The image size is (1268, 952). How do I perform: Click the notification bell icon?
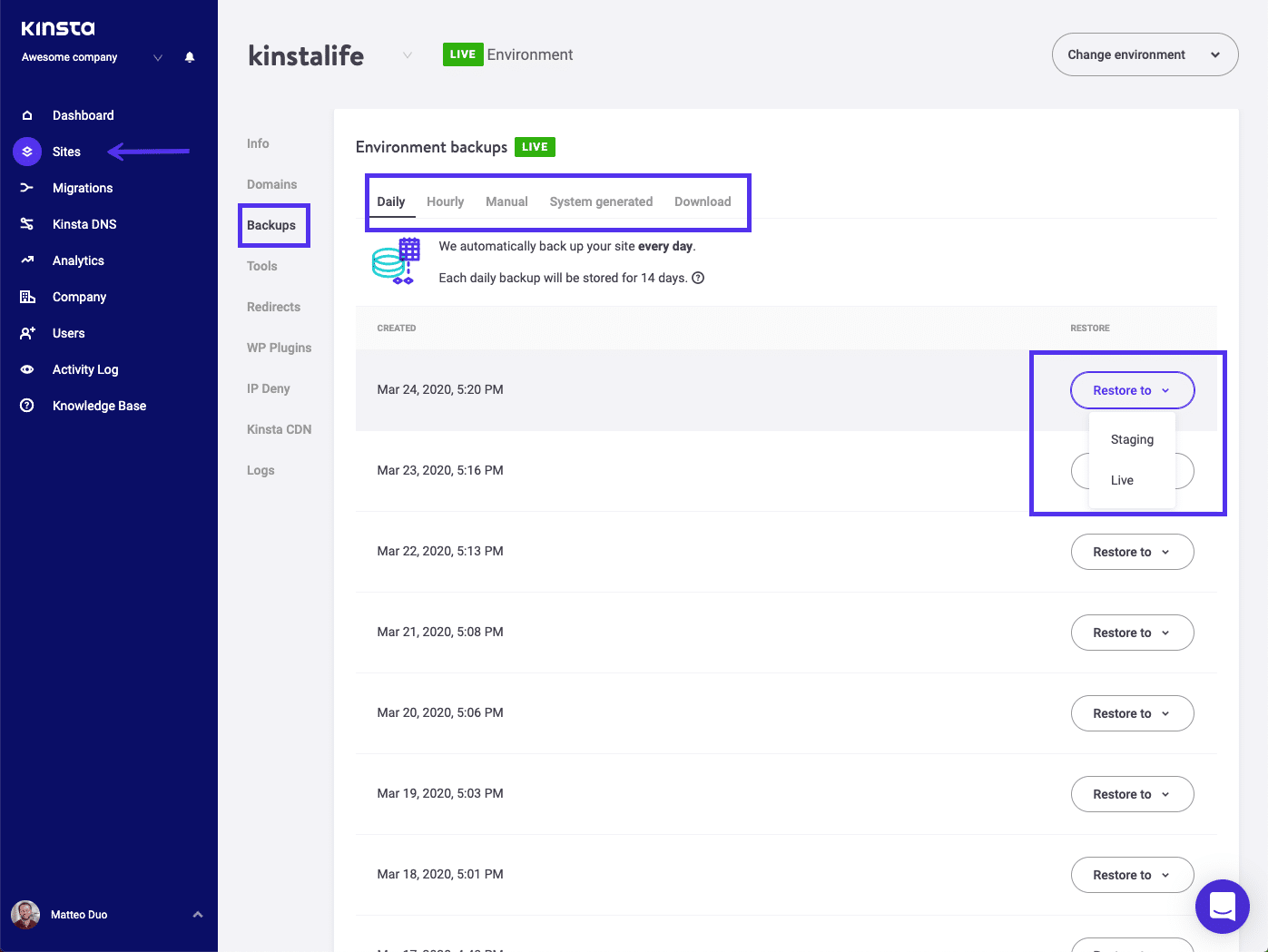point(189,56)
